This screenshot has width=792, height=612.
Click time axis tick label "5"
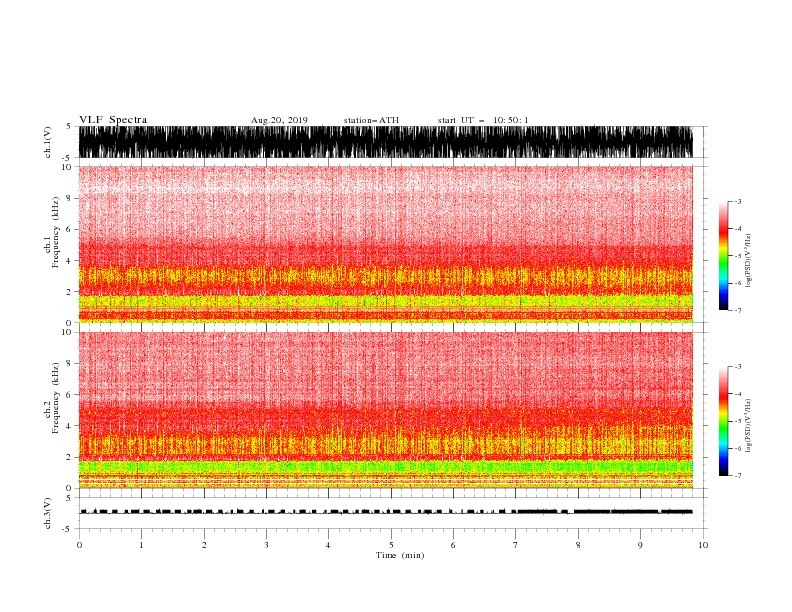(x=391, y=545)
